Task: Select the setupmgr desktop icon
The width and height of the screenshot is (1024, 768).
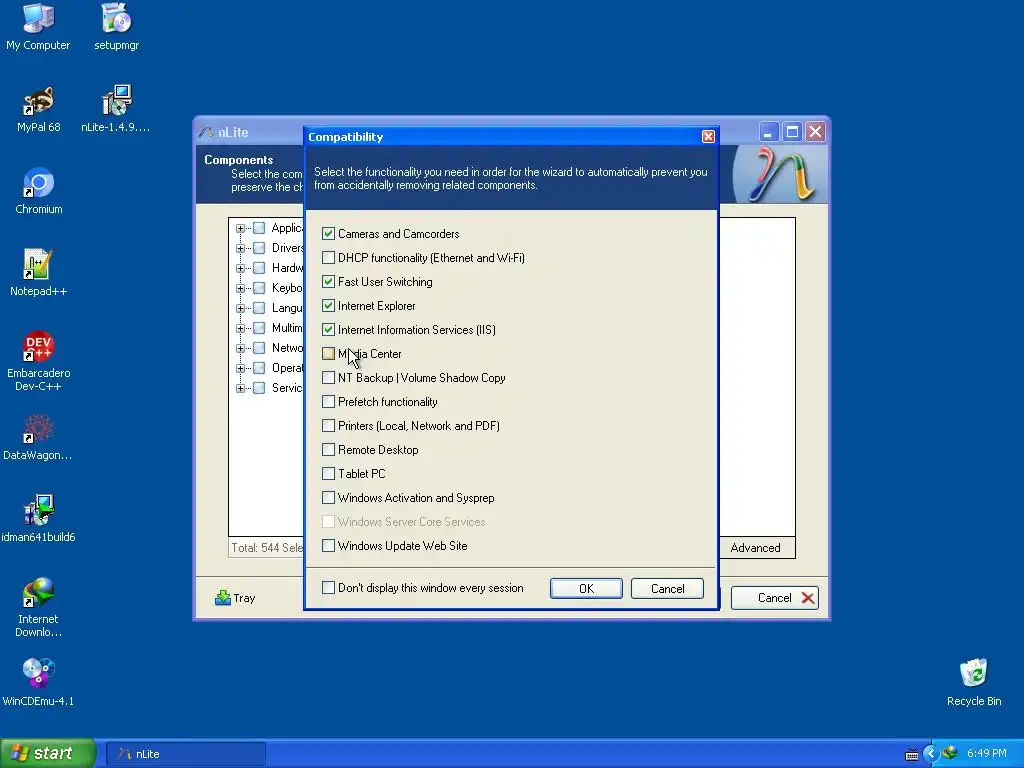Action: click(116, 27)
